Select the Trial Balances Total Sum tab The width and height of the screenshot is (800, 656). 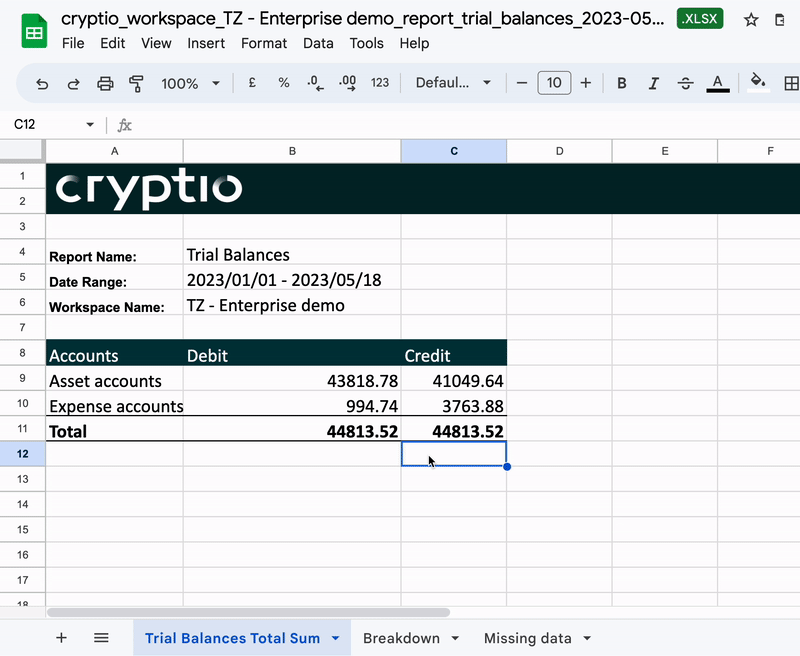(x=232, y=638)
